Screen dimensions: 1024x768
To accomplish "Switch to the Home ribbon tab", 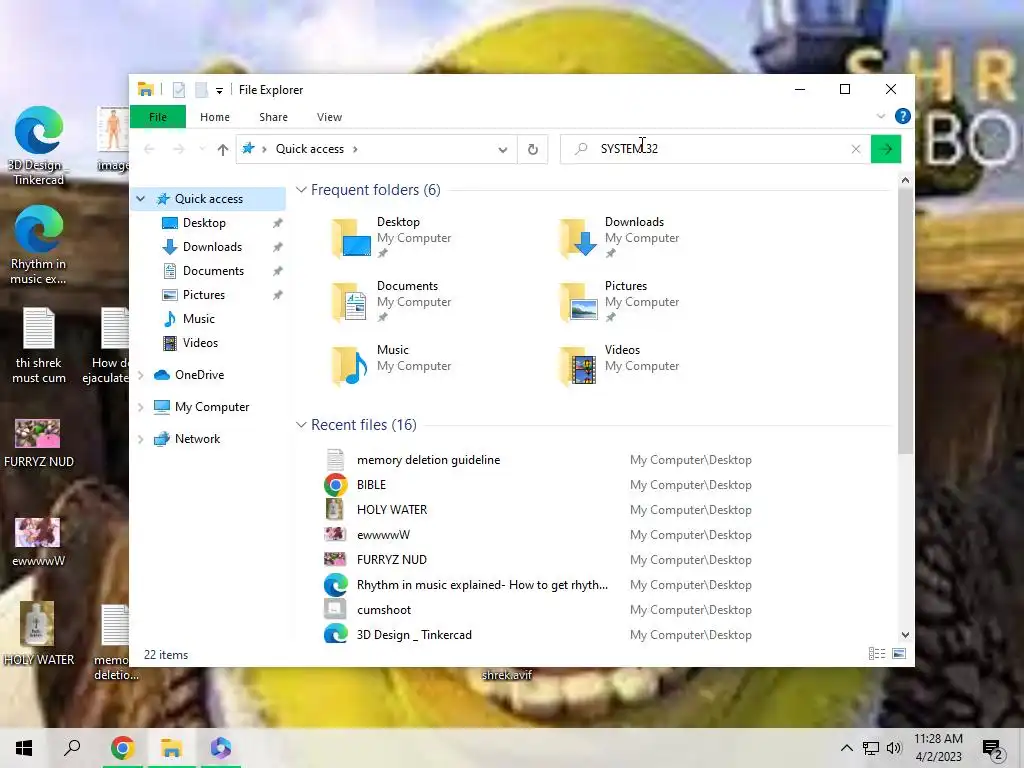I will click(x=215, y=117).
